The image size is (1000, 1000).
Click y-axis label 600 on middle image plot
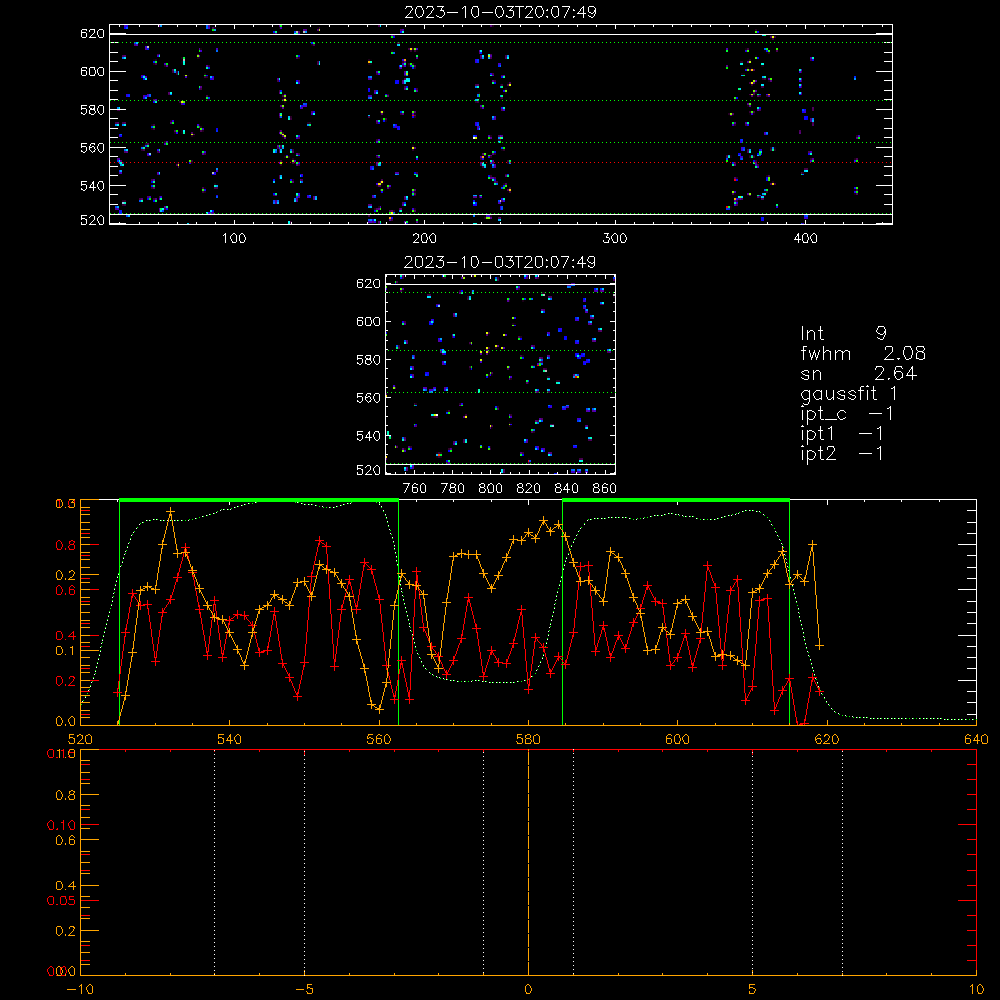coord(368,321)
